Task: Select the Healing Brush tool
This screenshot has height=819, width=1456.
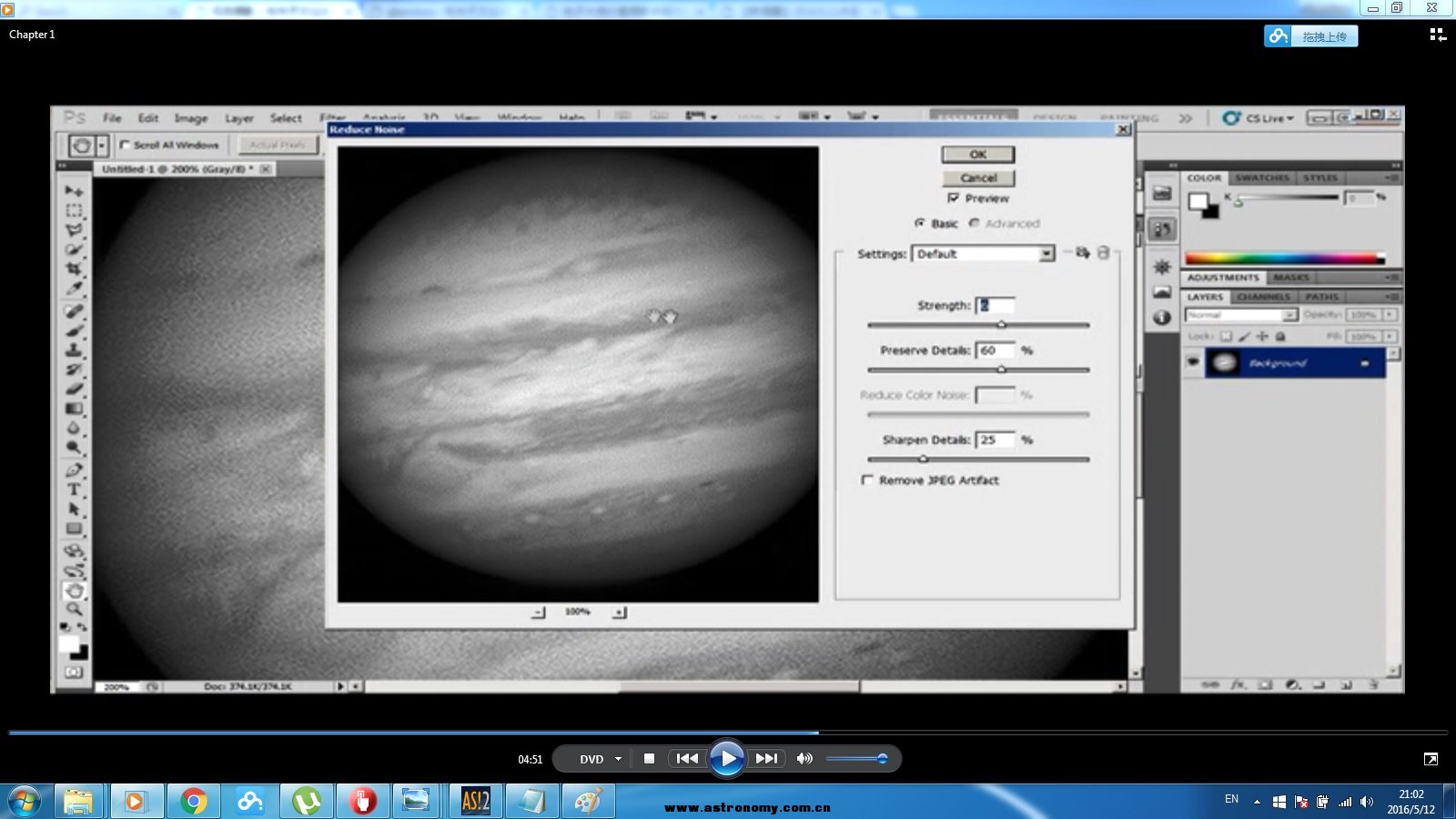Action: click(x=74, y=311)
